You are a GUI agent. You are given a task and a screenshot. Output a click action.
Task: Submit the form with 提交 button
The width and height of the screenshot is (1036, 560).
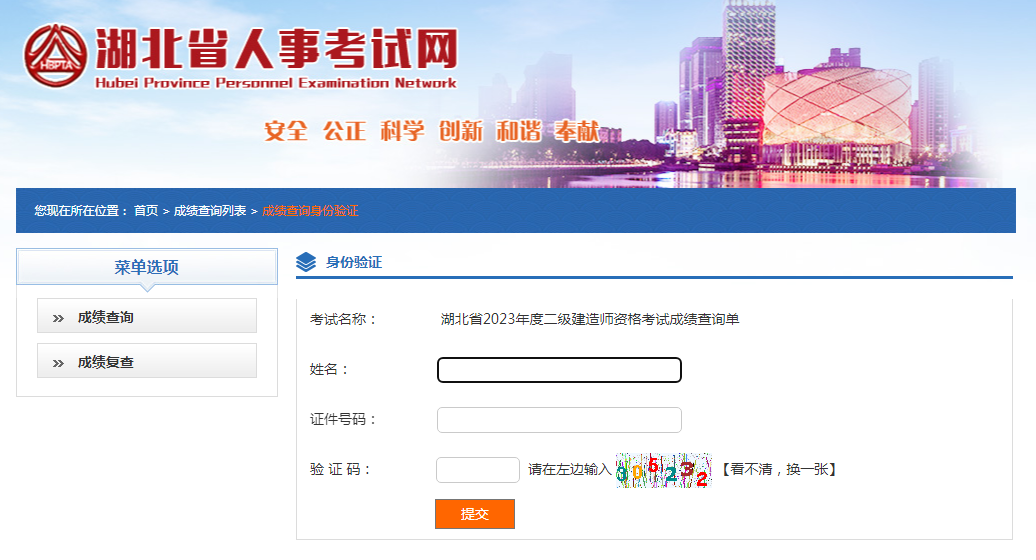point(475,514)
